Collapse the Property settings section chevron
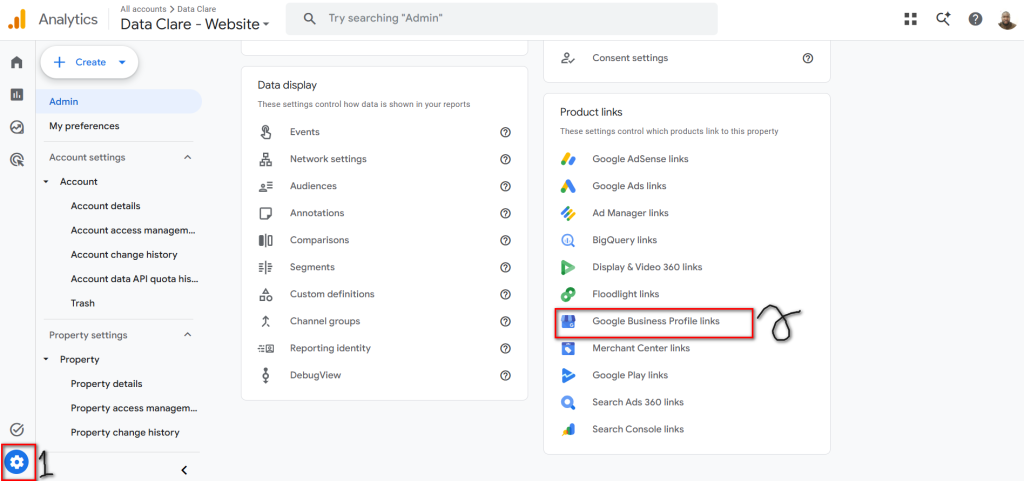1024x481 pixels. [187, 335]
